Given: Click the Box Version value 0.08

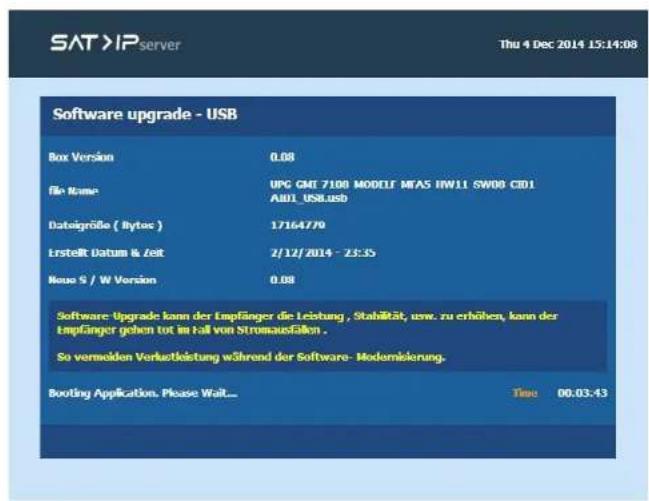Looking at the screenshot, I should [x=282, y=157].
